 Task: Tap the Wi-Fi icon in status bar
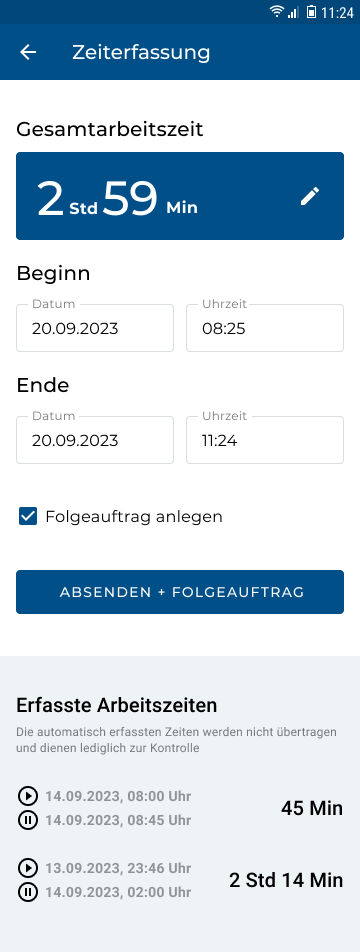coord(277,12)
